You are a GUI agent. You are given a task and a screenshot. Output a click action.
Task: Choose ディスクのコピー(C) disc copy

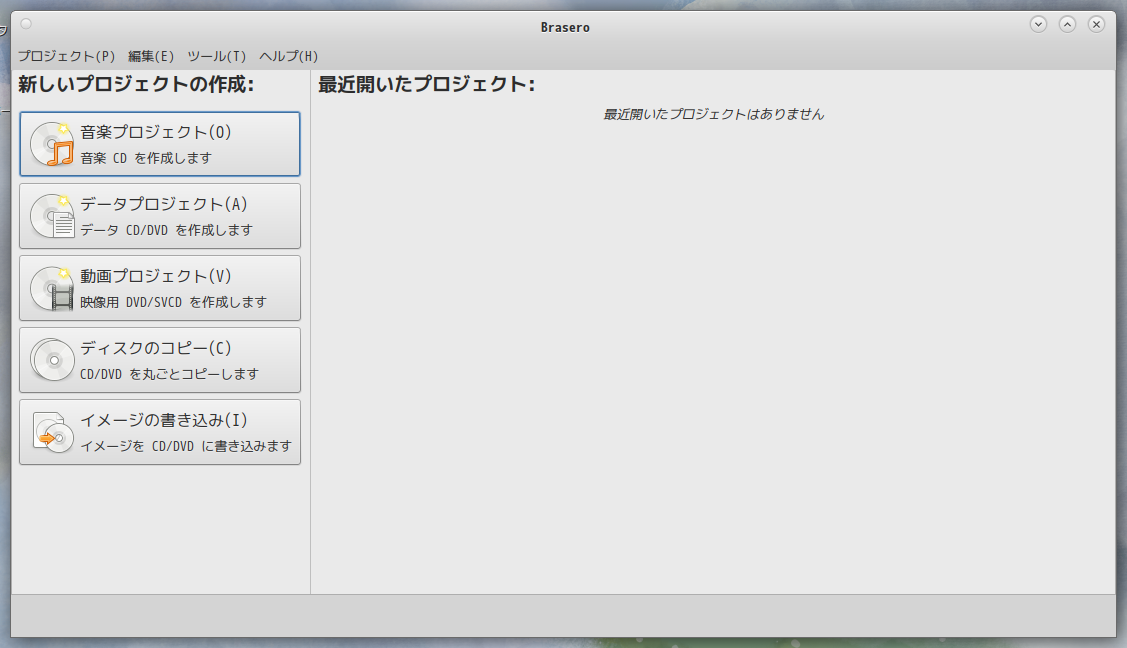click(160, 360)
